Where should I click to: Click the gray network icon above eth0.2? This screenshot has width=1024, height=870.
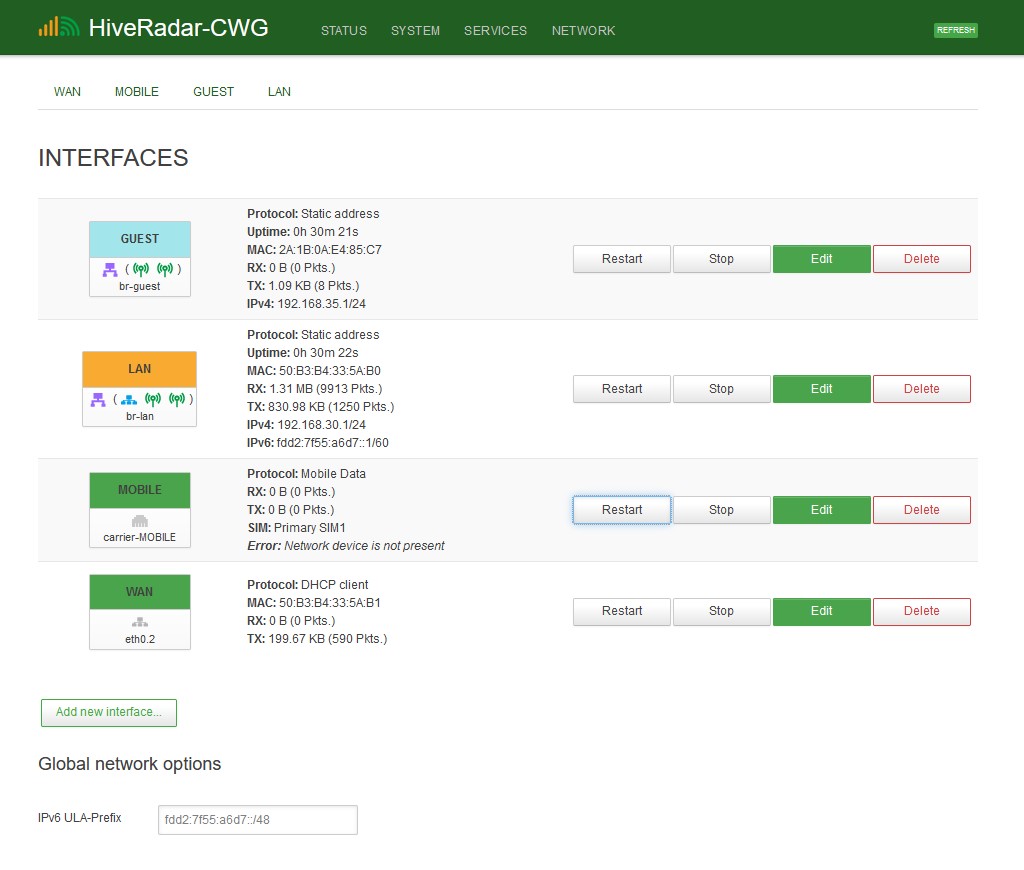click(x=139, y=622)
